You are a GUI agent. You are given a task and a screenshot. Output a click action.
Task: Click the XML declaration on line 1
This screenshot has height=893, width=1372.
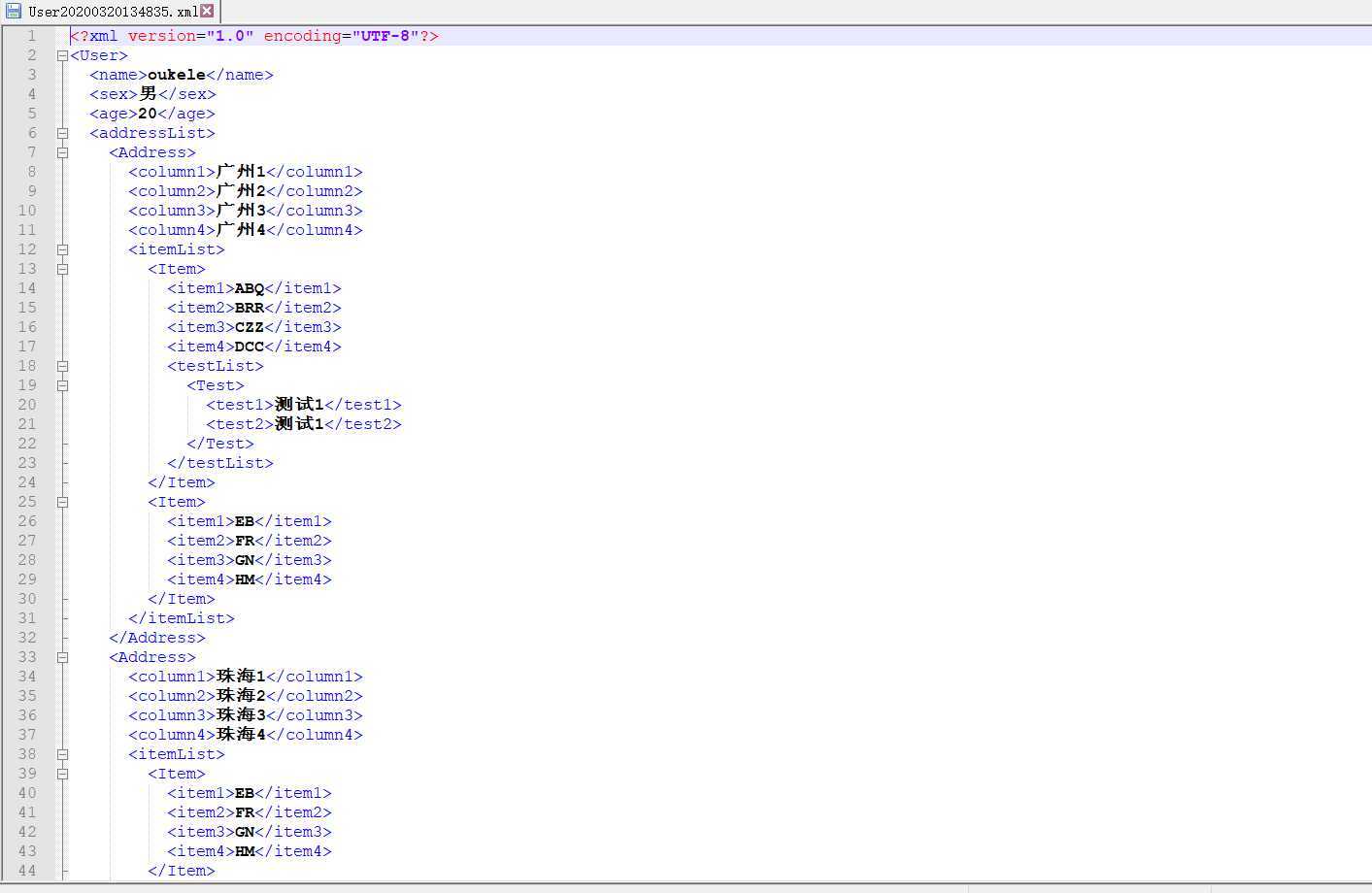click(x=254, y=36)
